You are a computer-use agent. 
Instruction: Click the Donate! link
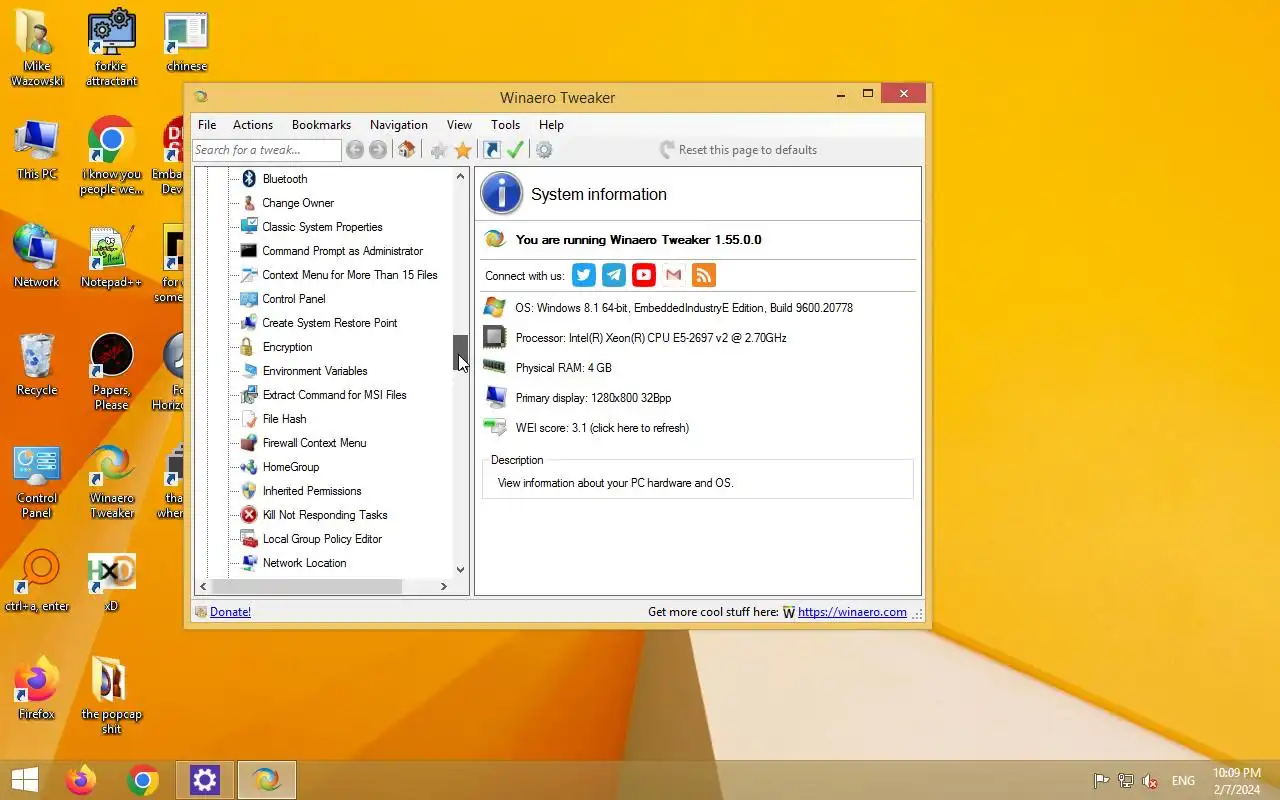230,612
